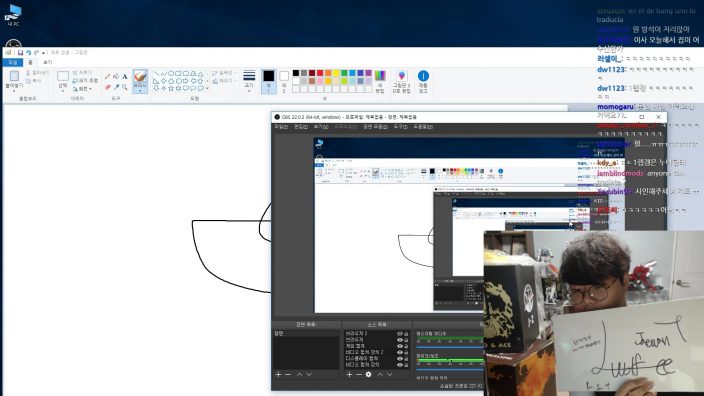
Task: Add a new scene with plus icon
Action: click(278, 374)
